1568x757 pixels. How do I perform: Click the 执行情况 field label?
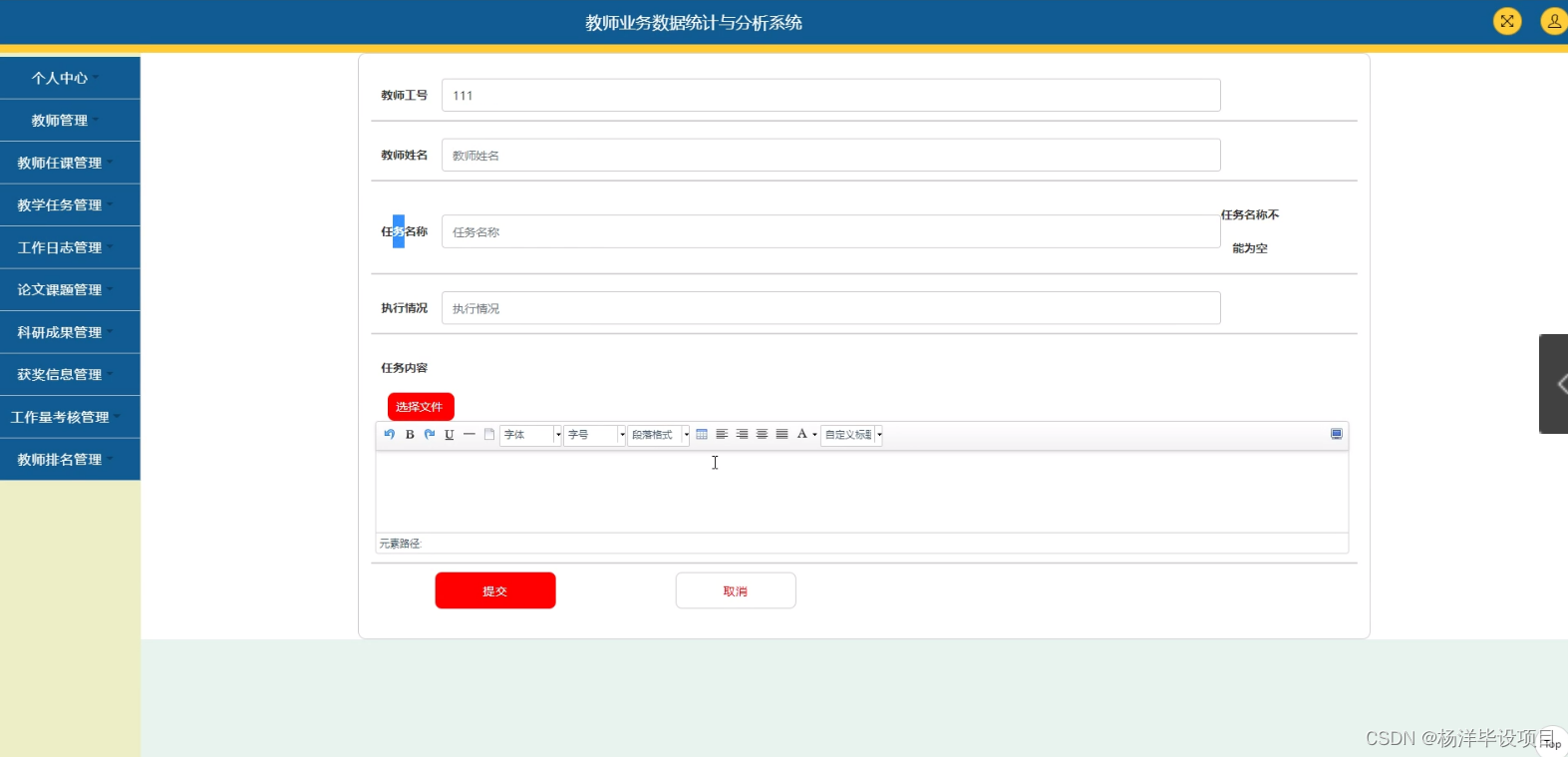tap(404, 308)
